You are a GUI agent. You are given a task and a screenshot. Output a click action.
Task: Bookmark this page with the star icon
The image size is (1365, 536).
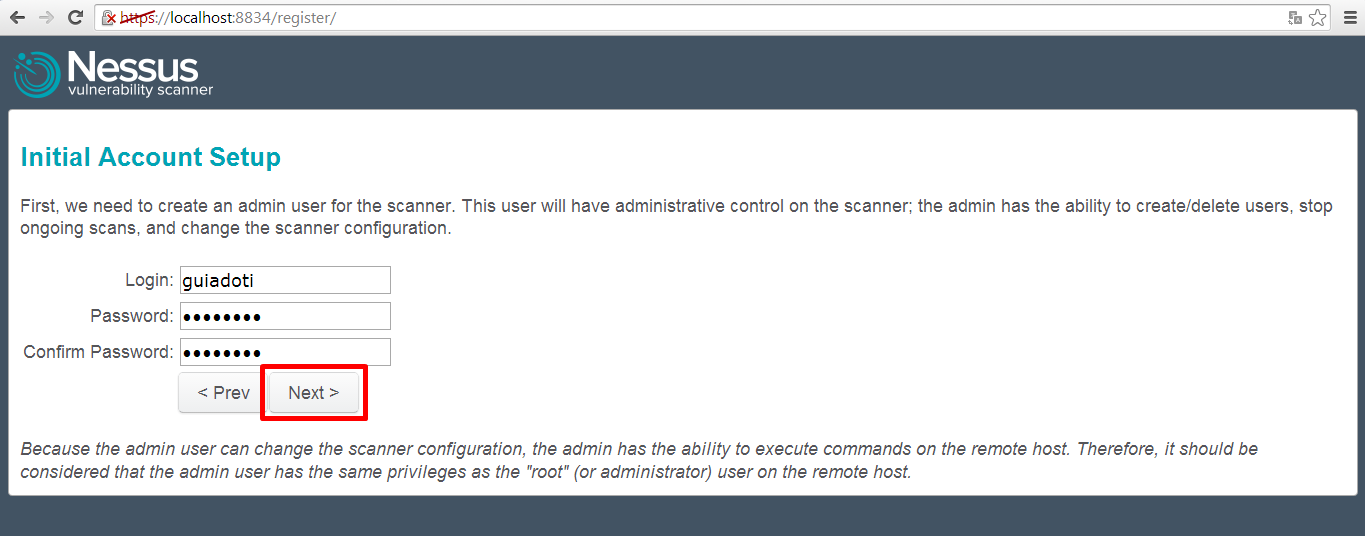(1317, 18)
